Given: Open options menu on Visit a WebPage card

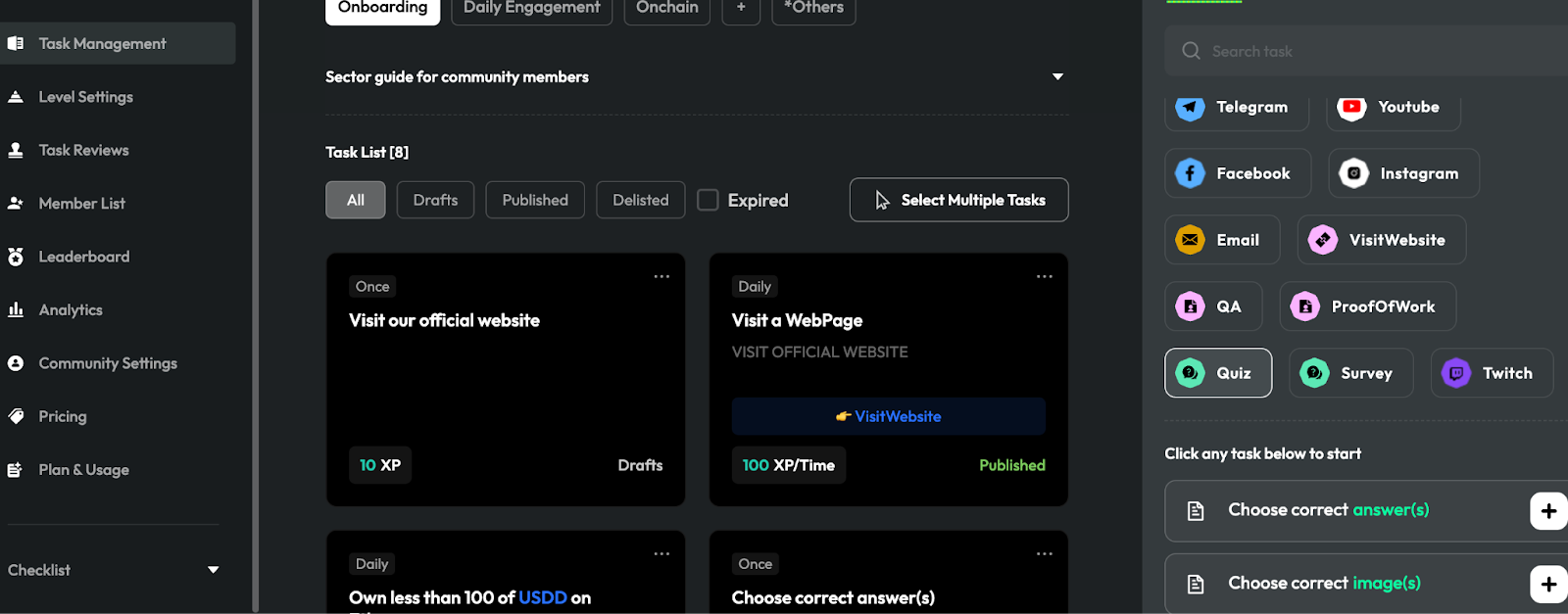Looking at the screenshot, I should point(1045,276).
